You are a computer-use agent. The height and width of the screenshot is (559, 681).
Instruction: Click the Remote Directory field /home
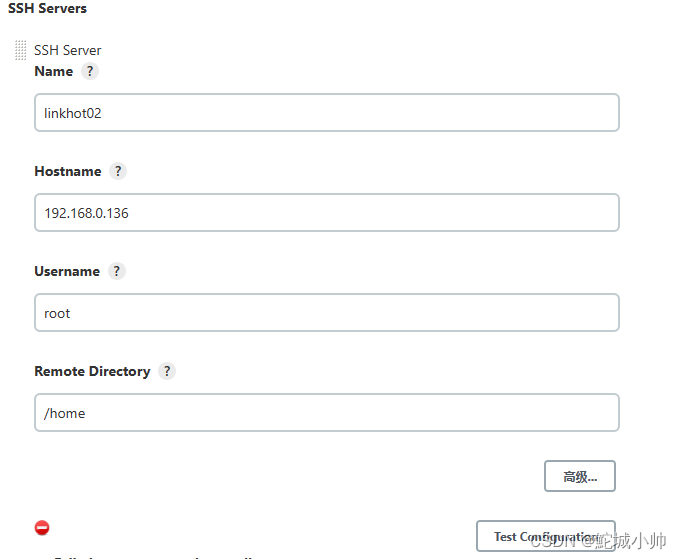[327, 413]
